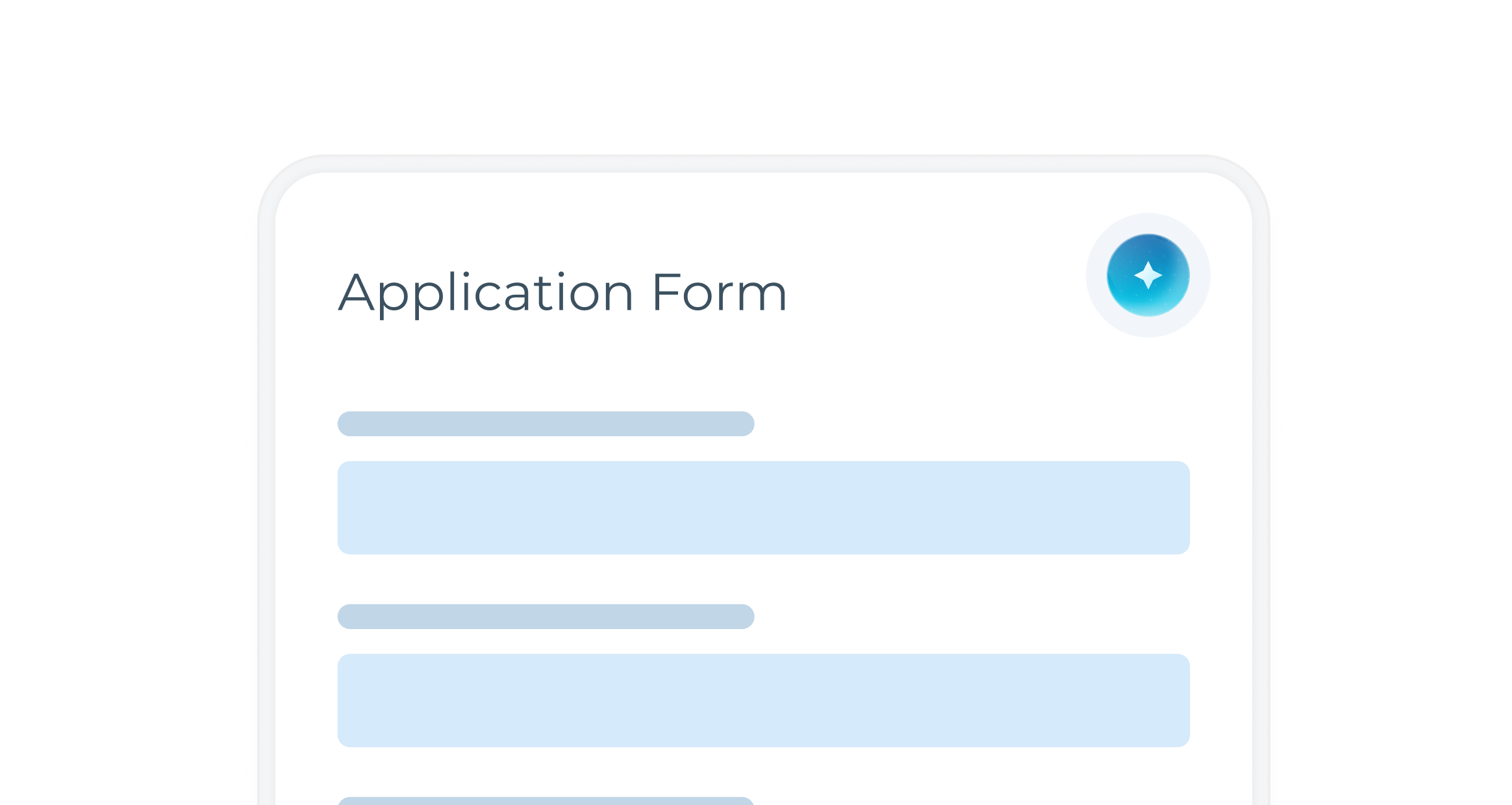Place cursor in the top form field
Screen dimensions: 1512x805
763,508
